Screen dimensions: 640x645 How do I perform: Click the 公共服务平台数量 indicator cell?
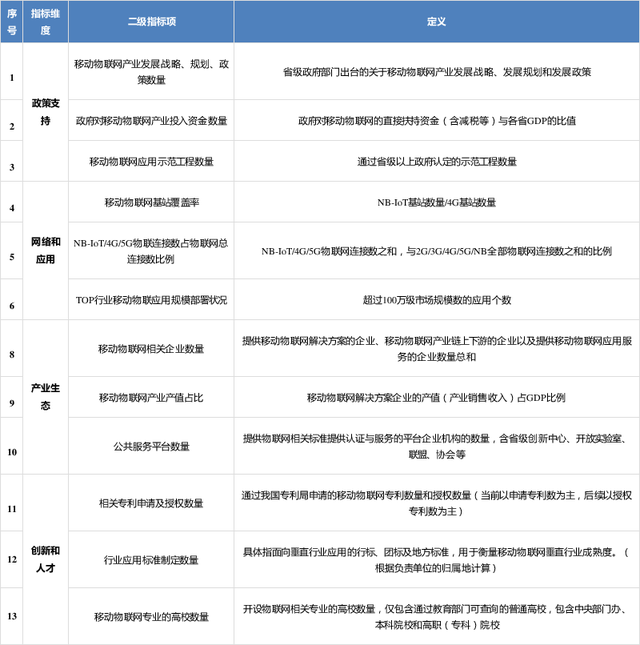pos(151,446)
